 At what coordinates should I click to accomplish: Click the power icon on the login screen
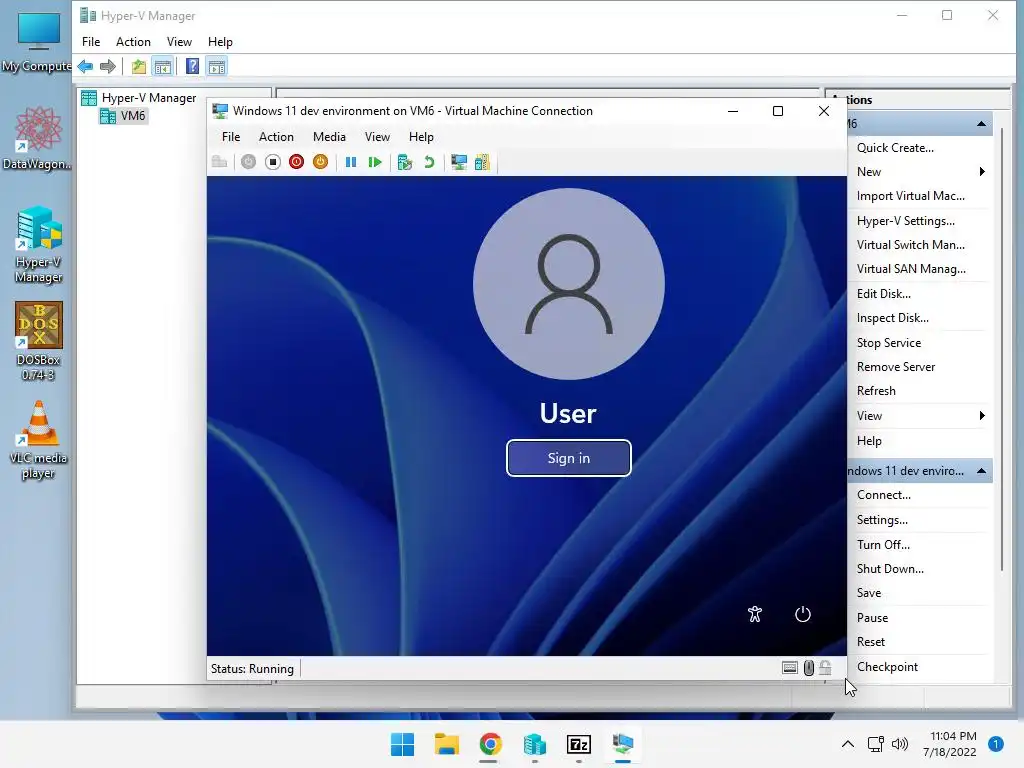click(803, 614)
